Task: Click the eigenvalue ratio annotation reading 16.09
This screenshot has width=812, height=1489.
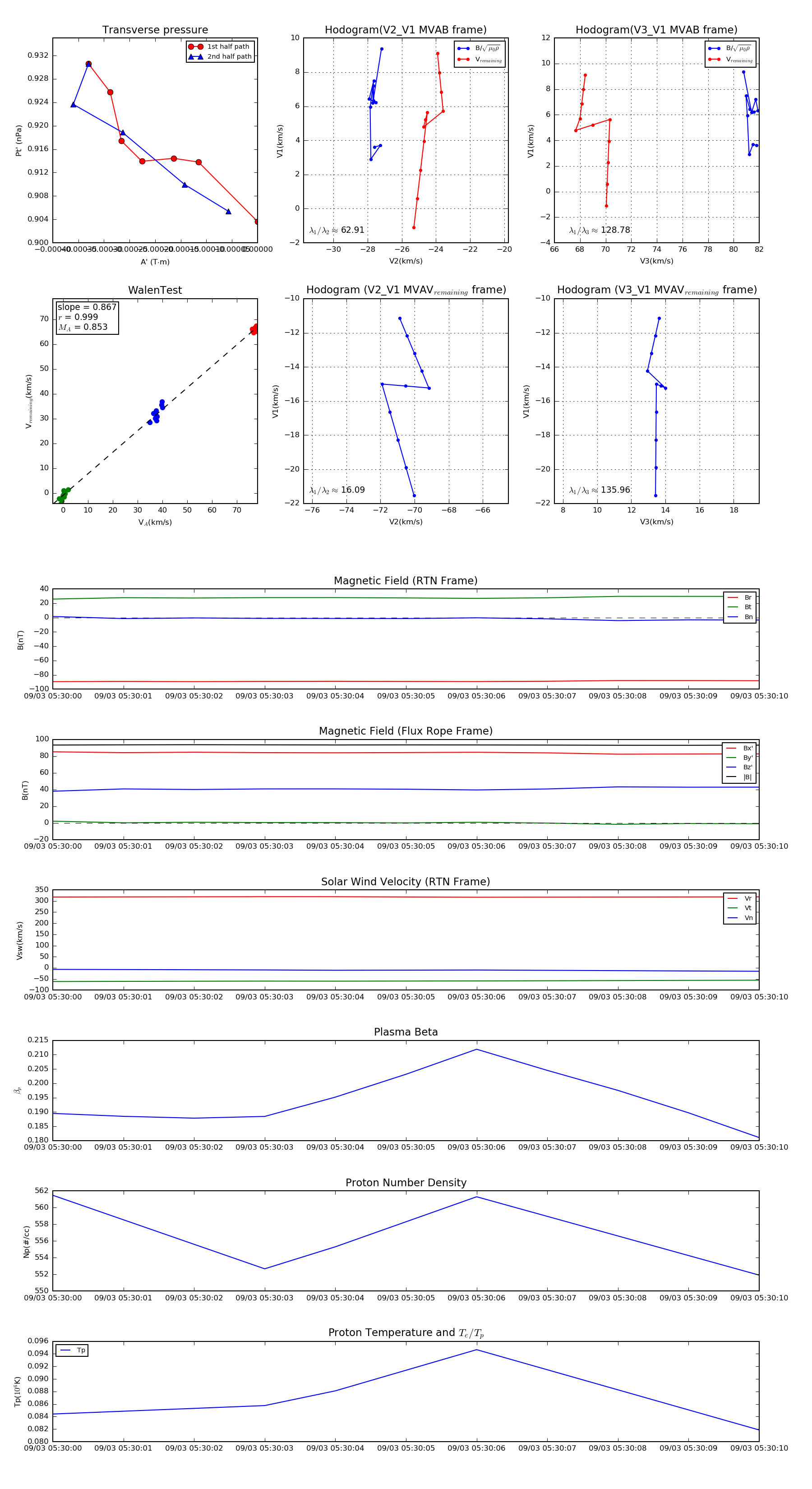Action: pos(337,490)
